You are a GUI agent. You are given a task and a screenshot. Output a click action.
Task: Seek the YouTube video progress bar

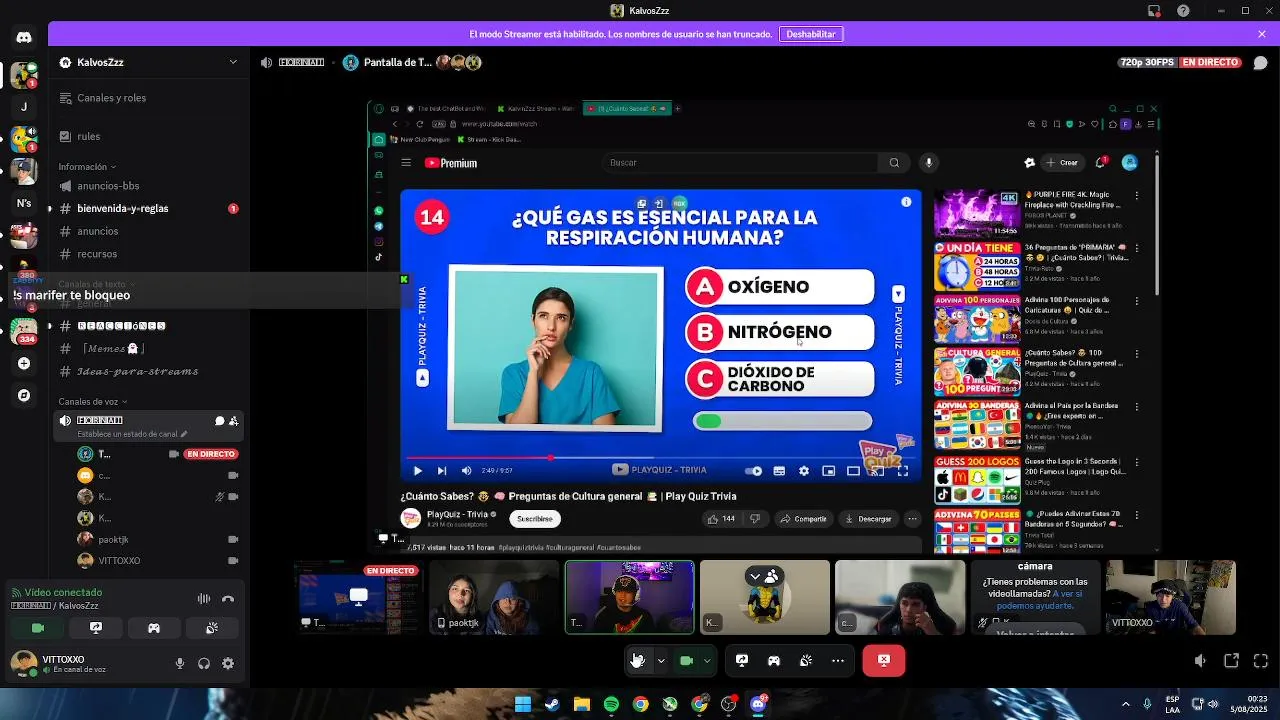pyautogui.click(x=660, y=458)
